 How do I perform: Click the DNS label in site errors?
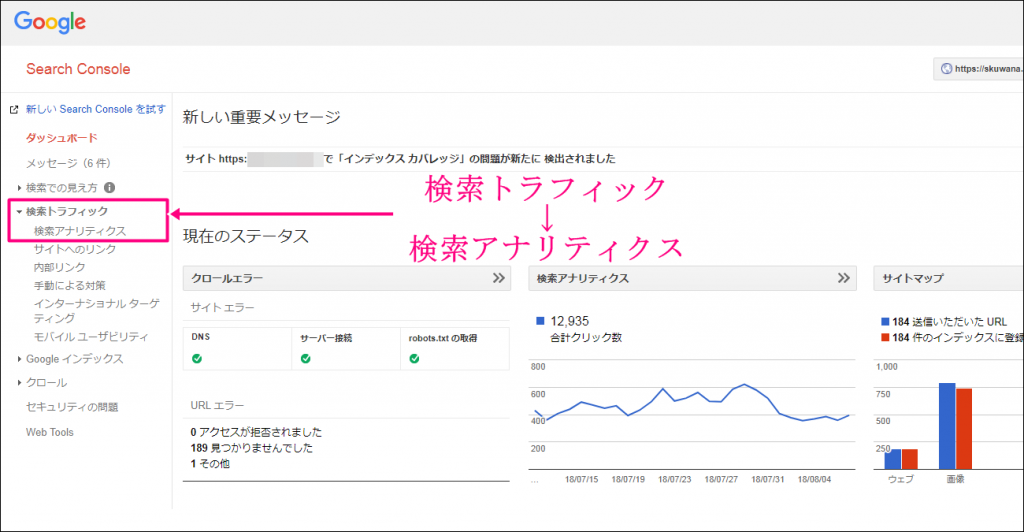coord(200,337)
